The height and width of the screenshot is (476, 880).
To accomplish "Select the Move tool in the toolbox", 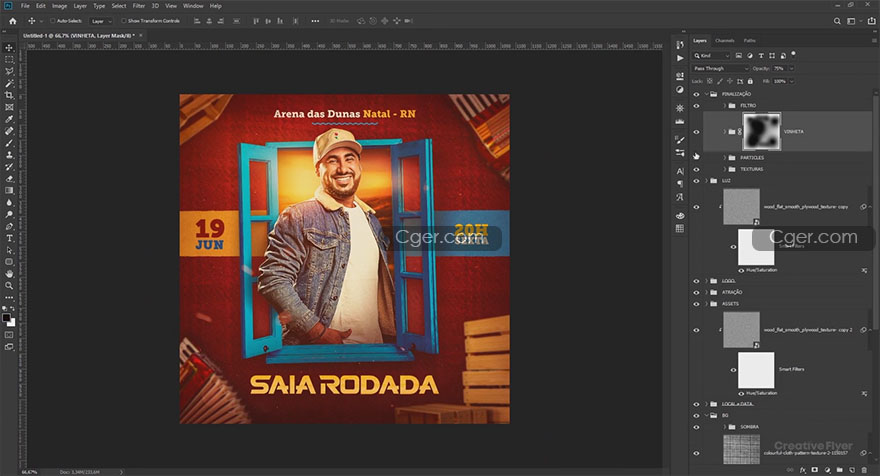I will pyautogui.click(x=9, y=48).
